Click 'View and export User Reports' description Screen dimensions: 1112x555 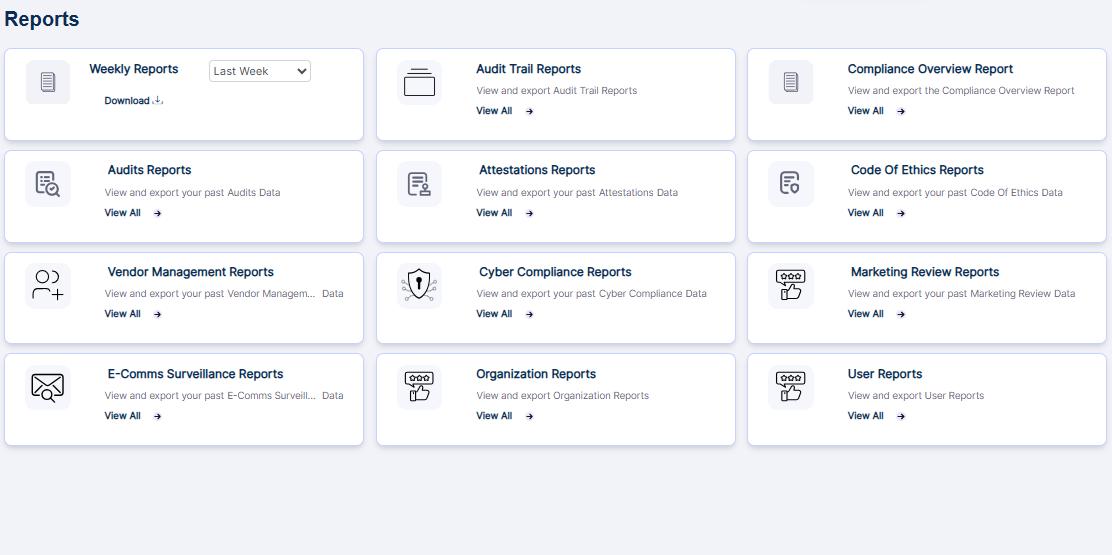tap(916, 396)
